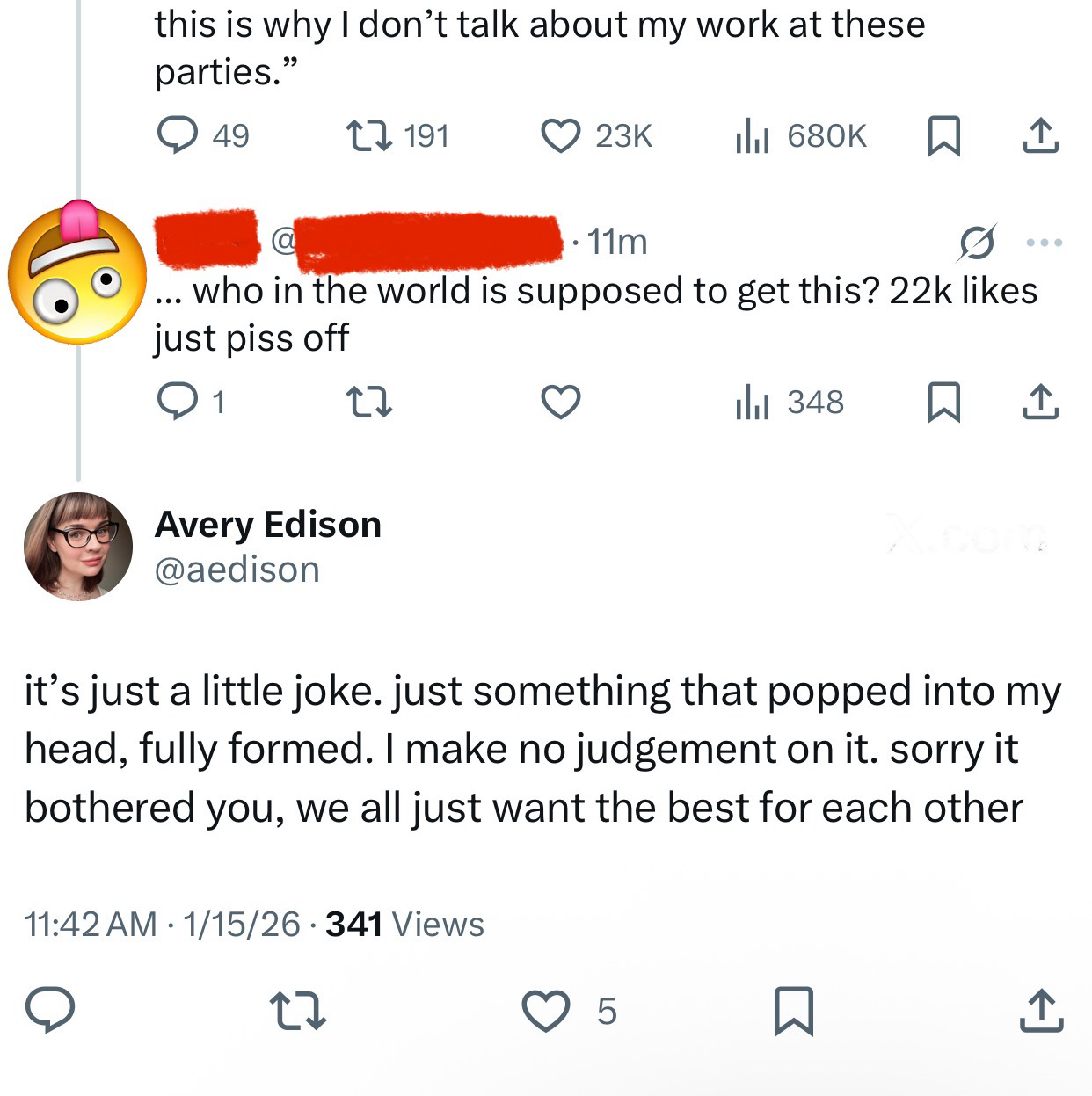Open the emoji-face profile avatar
This screenshot has width=1092, height=1096.
point(77,272)
